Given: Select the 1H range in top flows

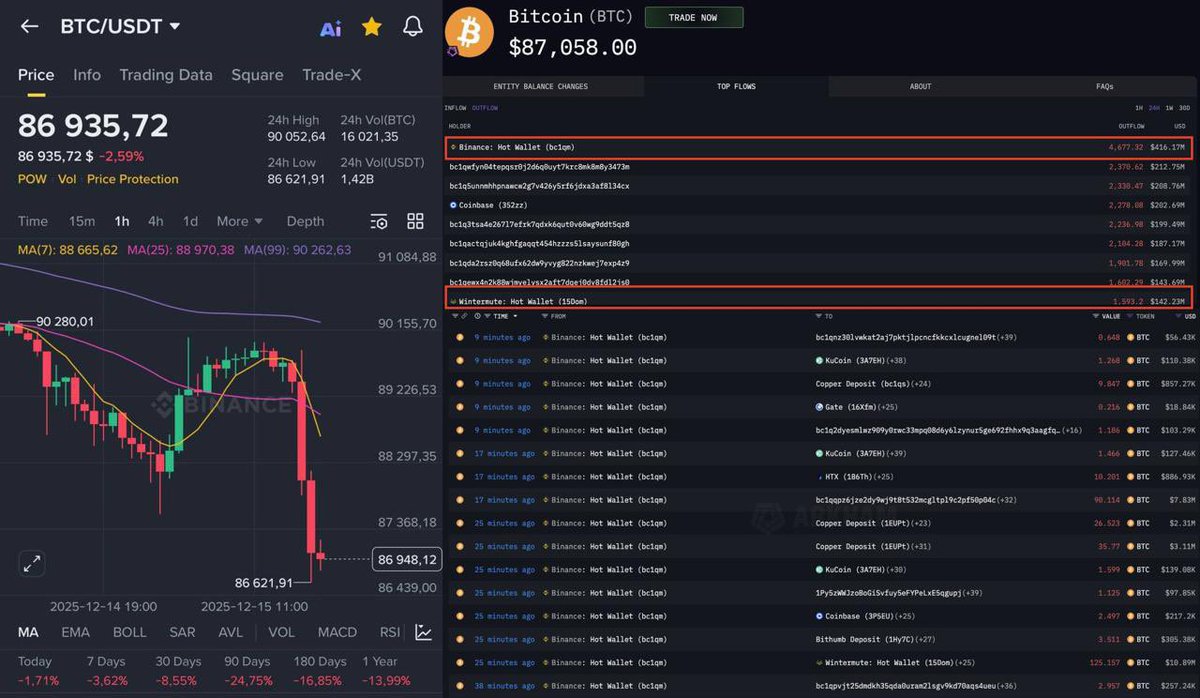Looking at the screenshot, I should [x=1139, y=108].
